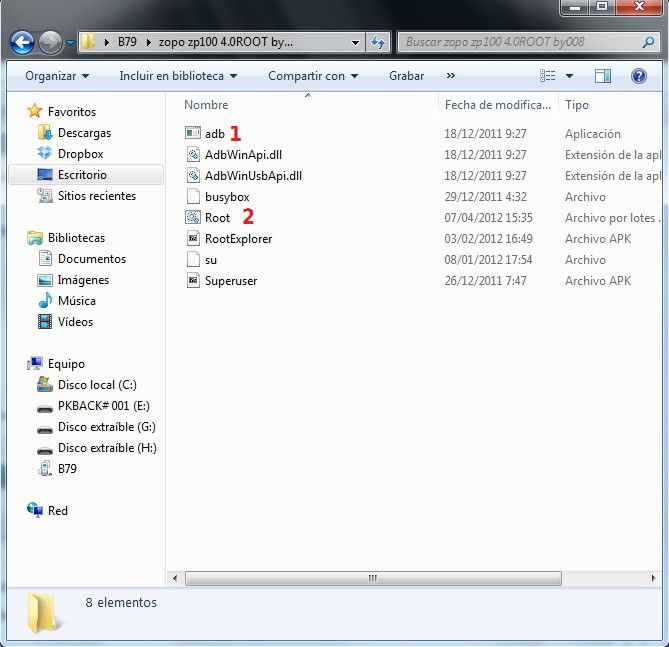Click the Grabar toolbar button
The height and width of the screenshot is (647, 669).
click(406, 76)
